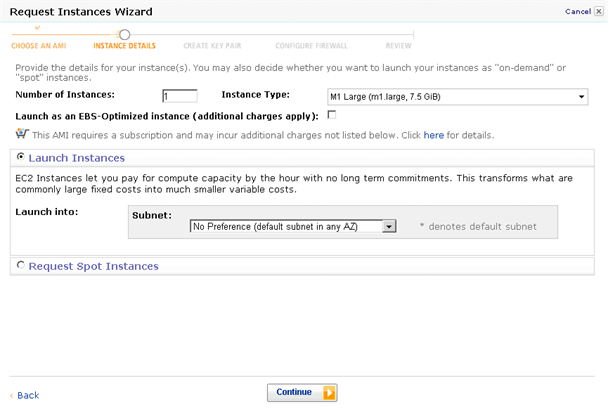
Task: Click the '* denotes default subnet' note
Action: 478,226
